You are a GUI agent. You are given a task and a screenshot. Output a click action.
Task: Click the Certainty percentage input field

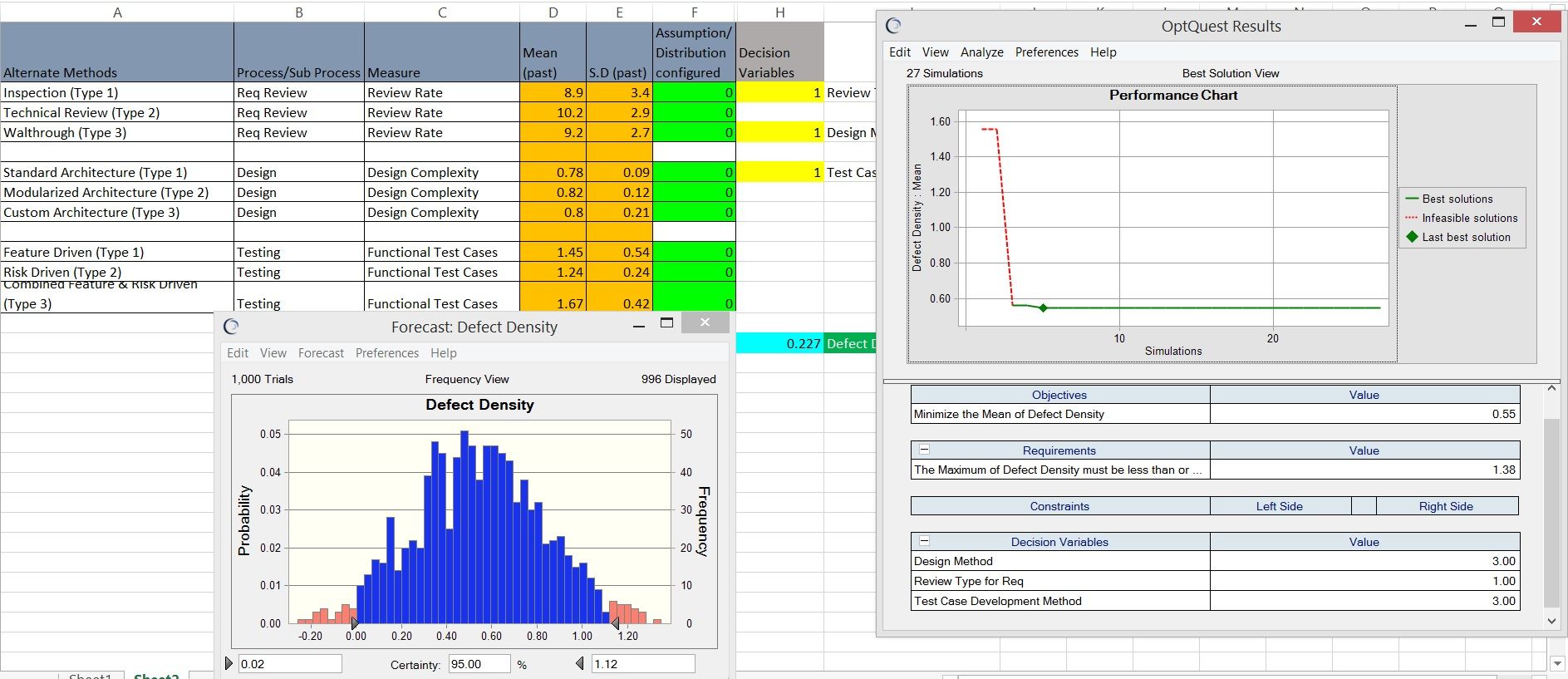click(x=479, y=664)
